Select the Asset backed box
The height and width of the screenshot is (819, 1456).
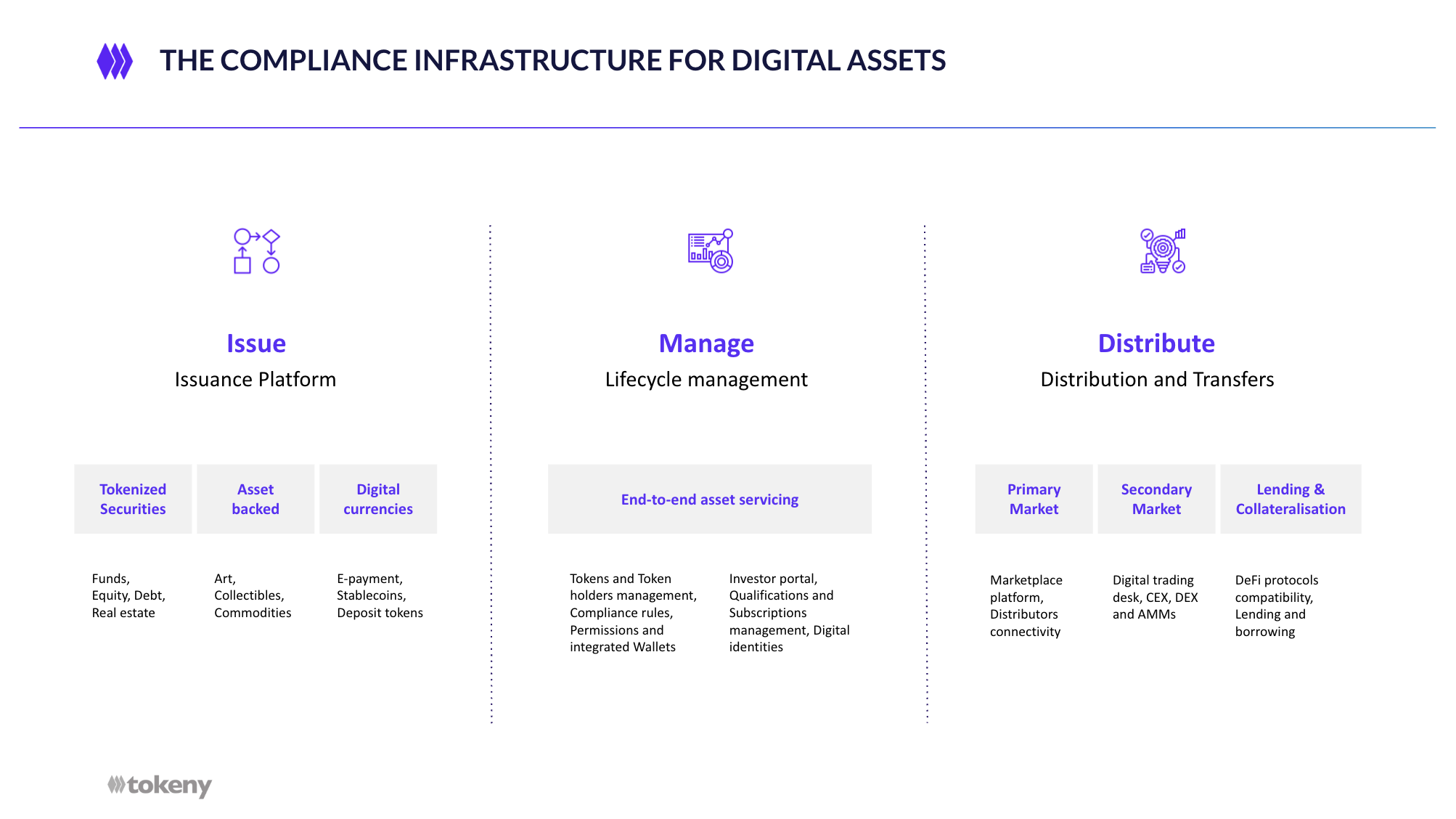coord(255,500)
